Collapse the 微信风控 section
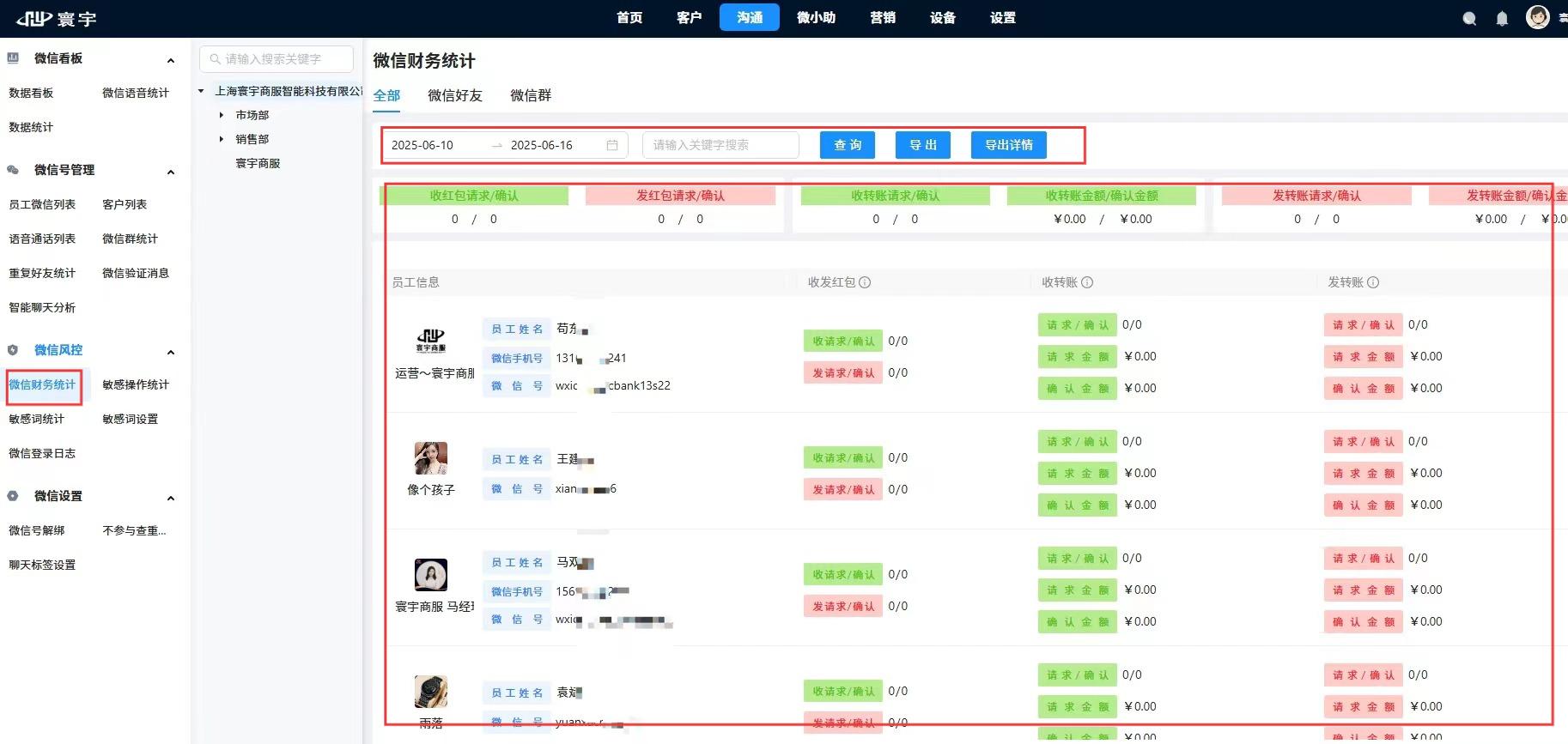 [x=171, y=352]
